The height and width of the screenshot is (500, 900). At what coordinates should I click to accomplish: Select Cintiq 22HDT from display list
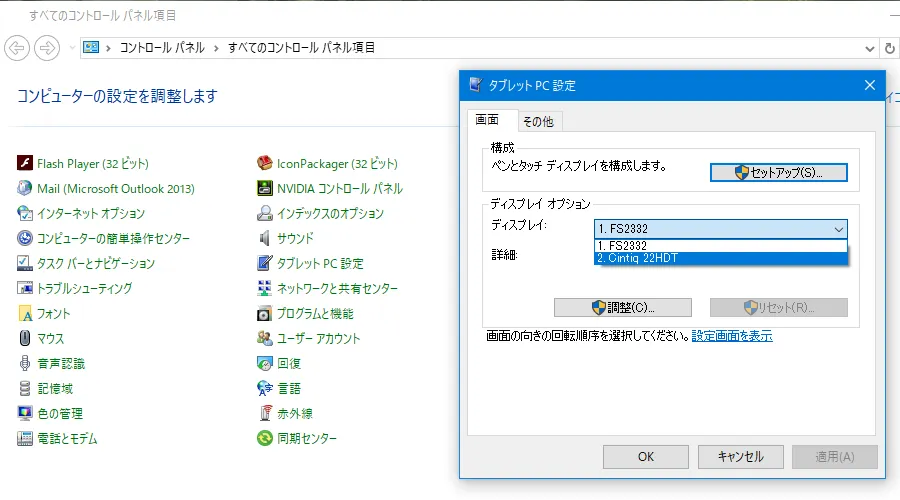tap(720, 258)
